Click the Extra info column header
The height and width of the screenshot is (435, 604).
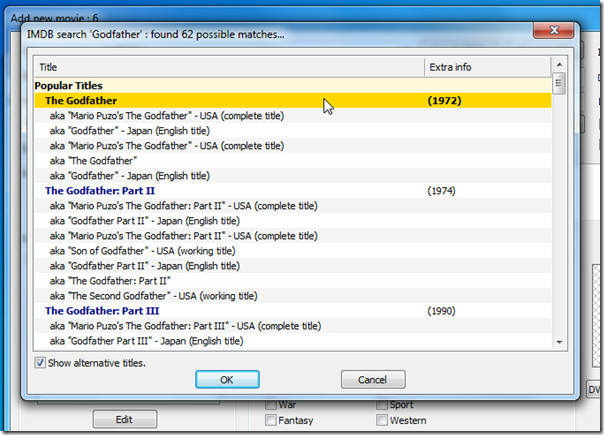[x=488, y=67]
